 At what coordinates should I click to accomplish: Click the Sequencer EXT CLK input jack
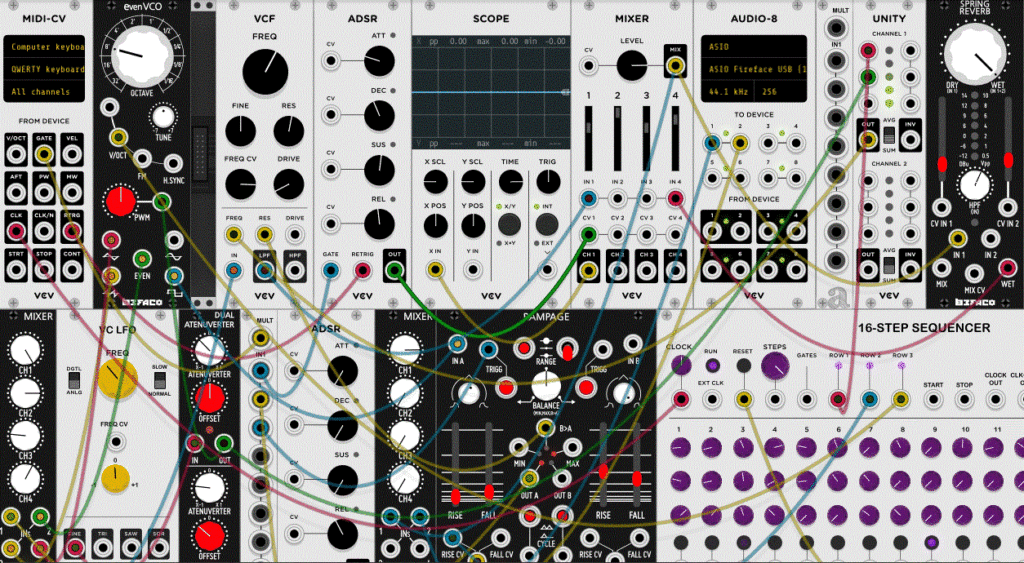712,399
